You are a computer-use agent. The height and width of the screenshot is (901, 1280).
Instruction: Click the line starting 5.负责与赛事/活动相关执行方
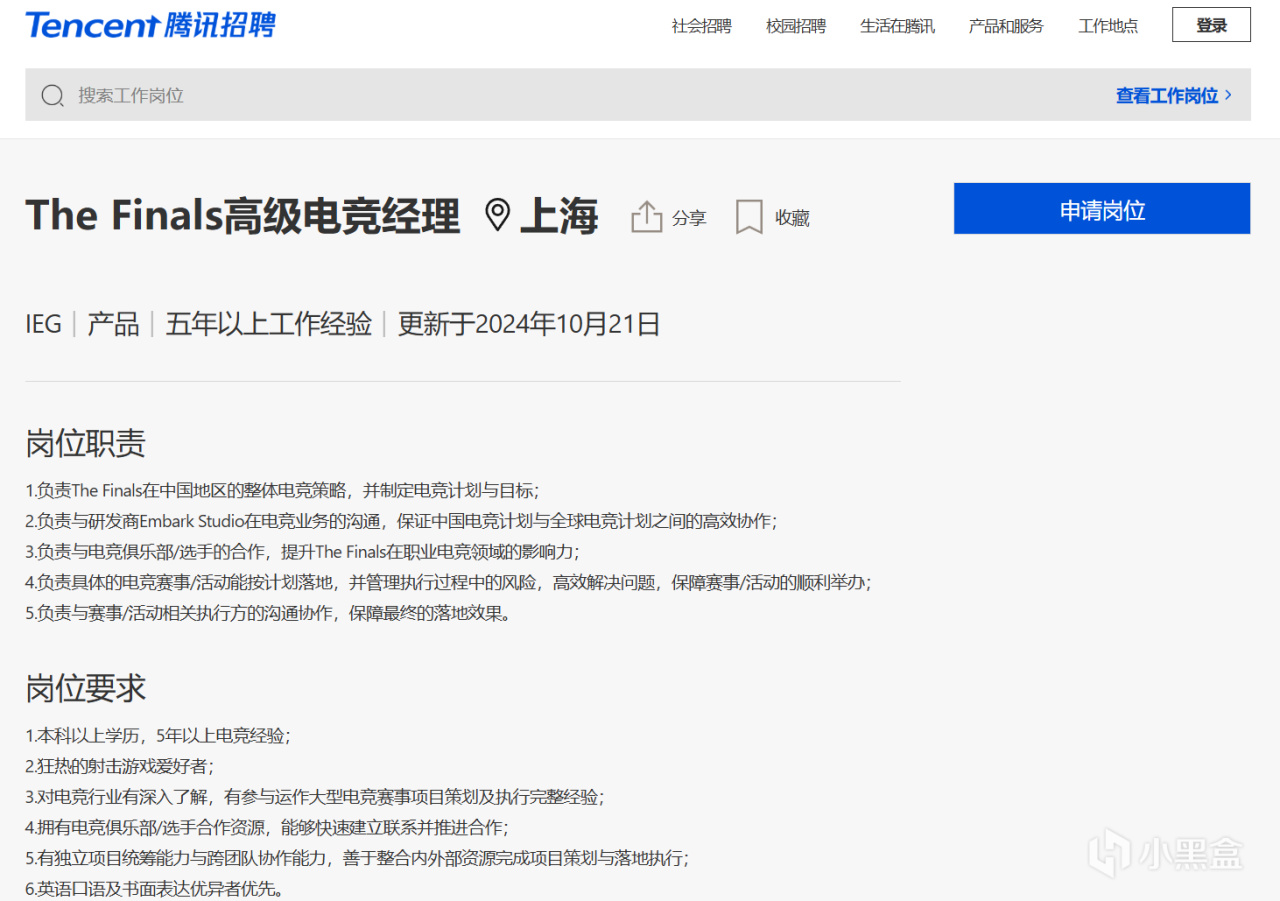pyautogui.click(x=269, y=613)
